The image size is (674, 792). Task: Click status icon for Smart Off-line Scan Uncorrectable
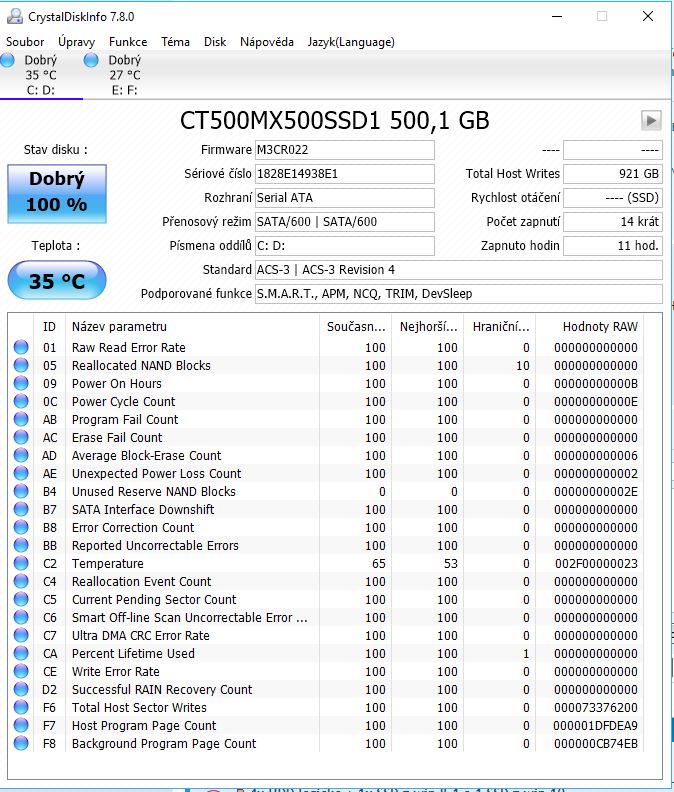(21, 617)
